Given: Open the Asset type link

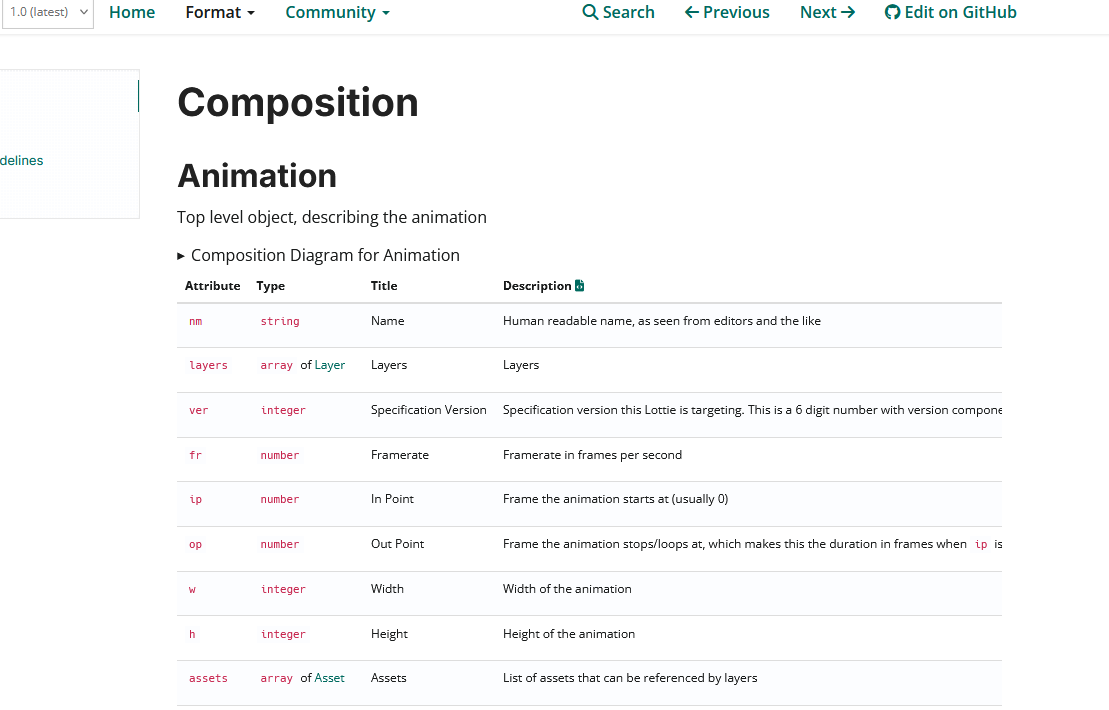Looking at the screenshot, I should point(330,678).
